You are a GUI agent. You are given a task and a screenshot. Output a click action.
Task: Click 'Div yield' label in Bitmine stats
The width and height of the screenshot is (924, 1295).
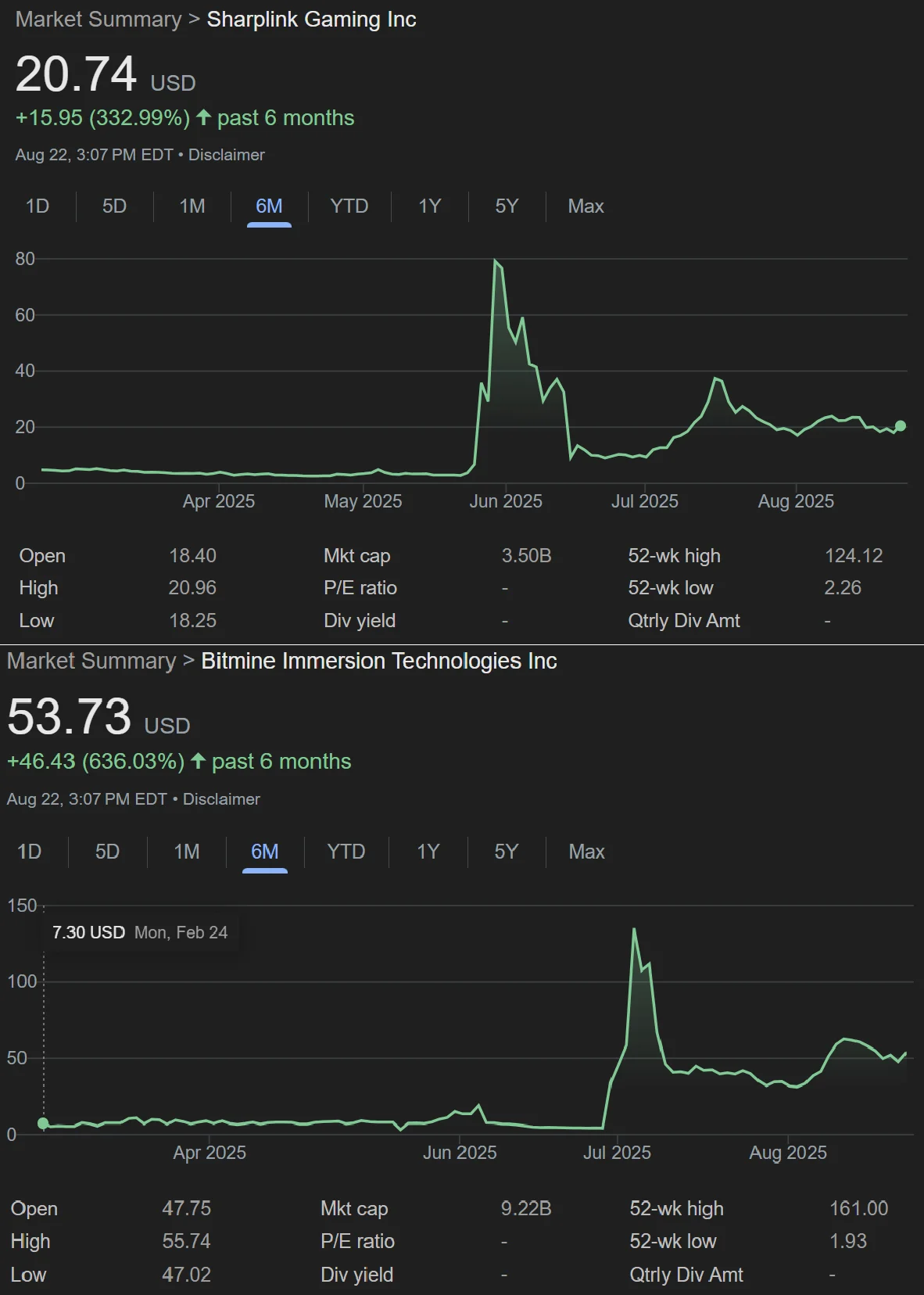click(357, 1275)
